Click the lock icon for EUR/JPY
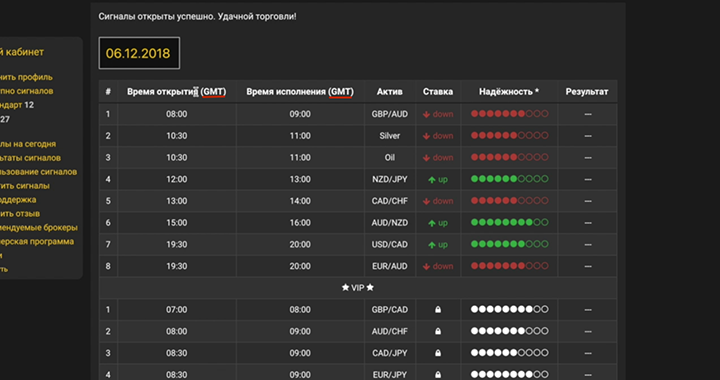720x380 pixels. point(438,374)
